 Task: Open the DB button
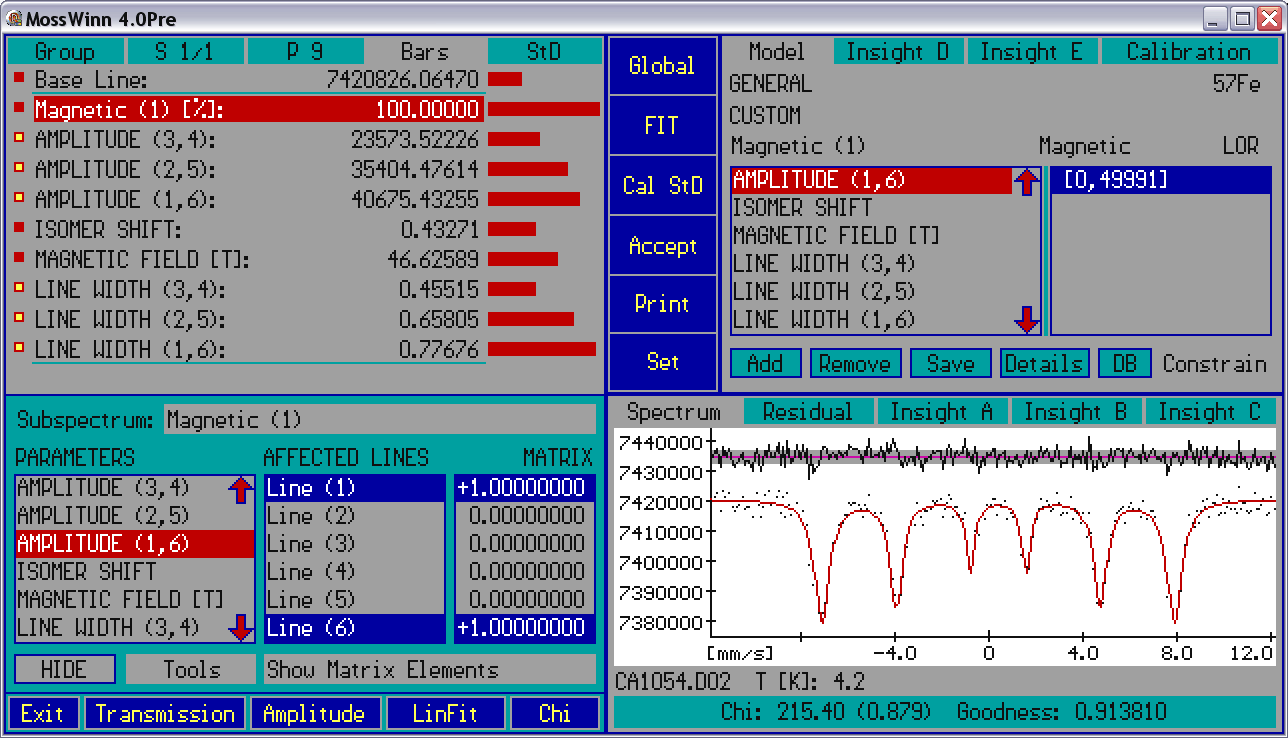(1125, 363)
